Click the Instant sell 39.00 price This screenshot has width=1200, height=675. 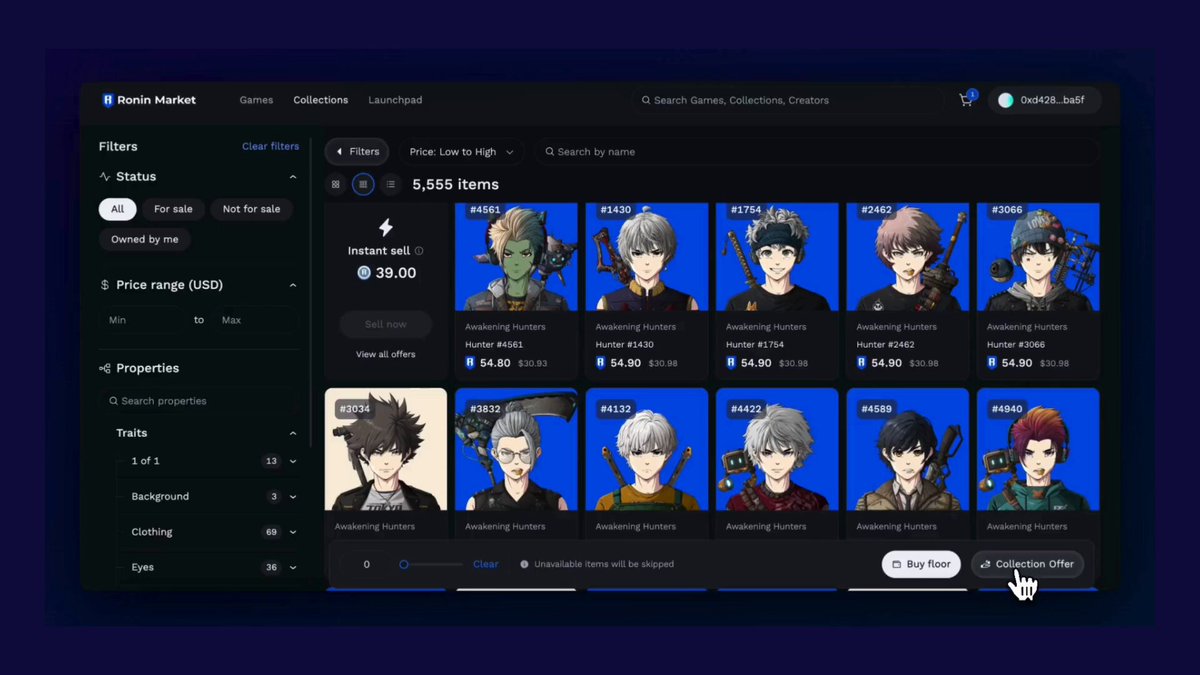coord(395,273)
